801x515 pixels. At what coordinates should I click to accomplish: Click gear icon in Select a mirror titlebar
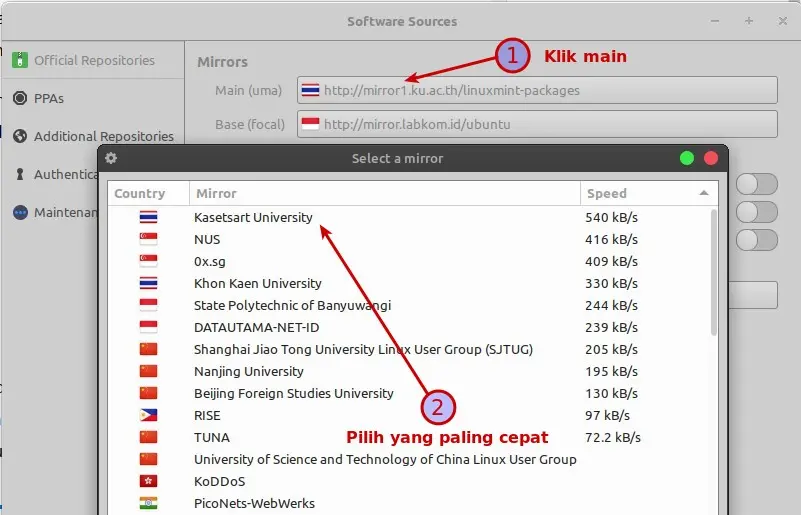click(111, 158)
